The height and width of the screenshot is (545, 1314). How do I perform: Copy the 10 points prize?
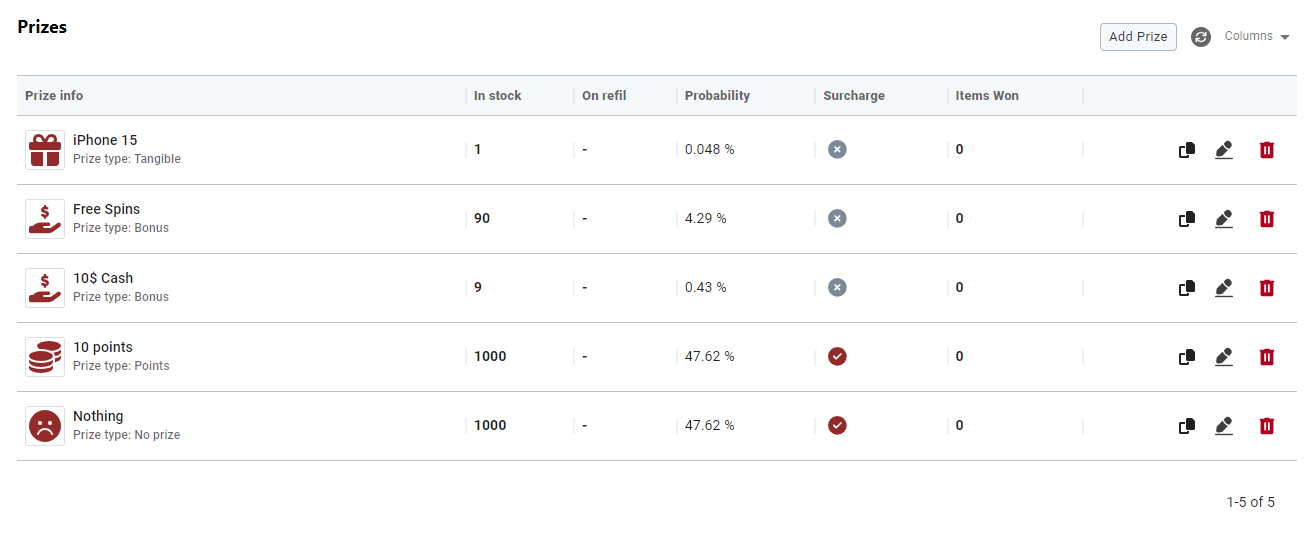click(1187, 357)
